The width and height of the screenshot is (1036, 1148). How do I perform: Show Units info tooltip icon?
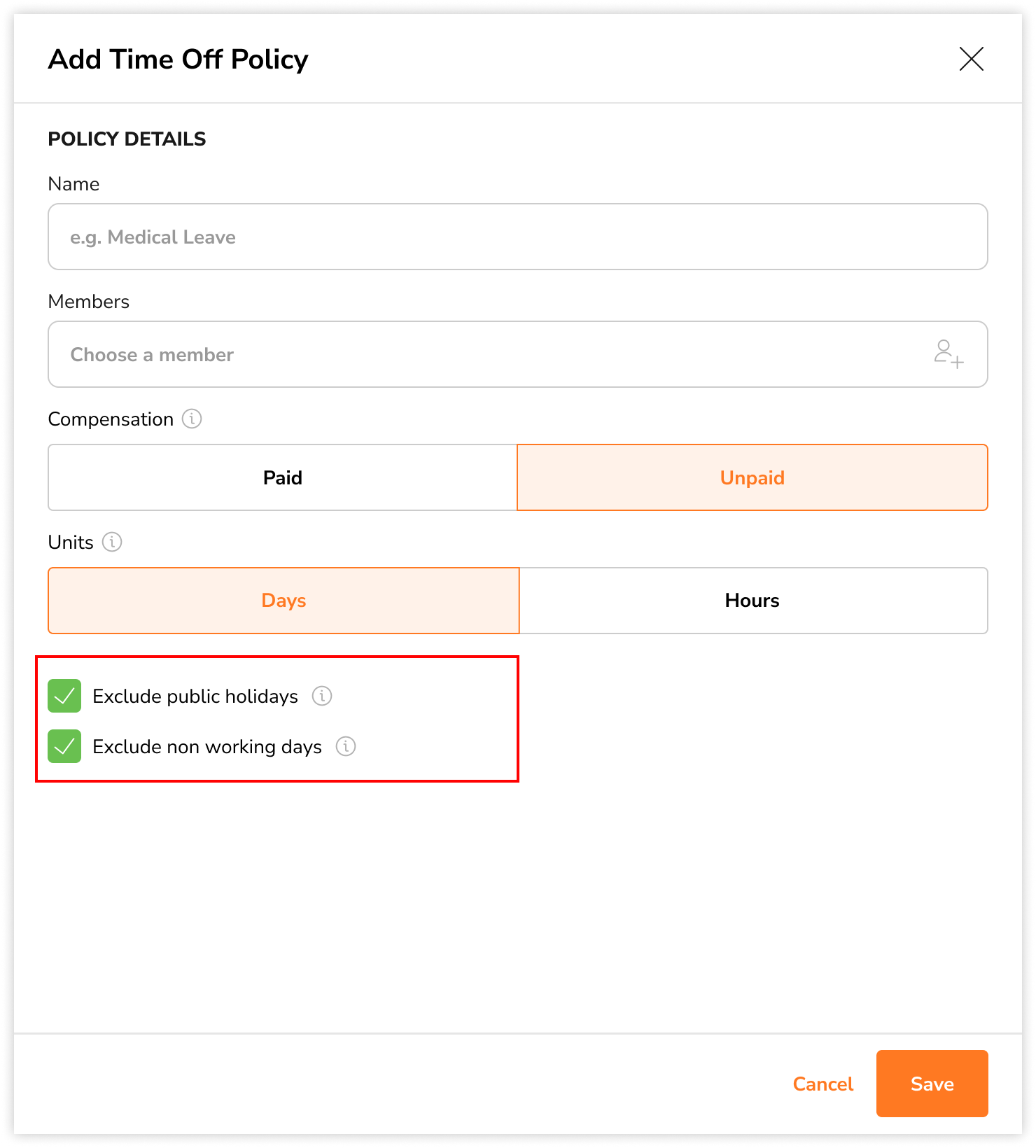tap(112, 542)
